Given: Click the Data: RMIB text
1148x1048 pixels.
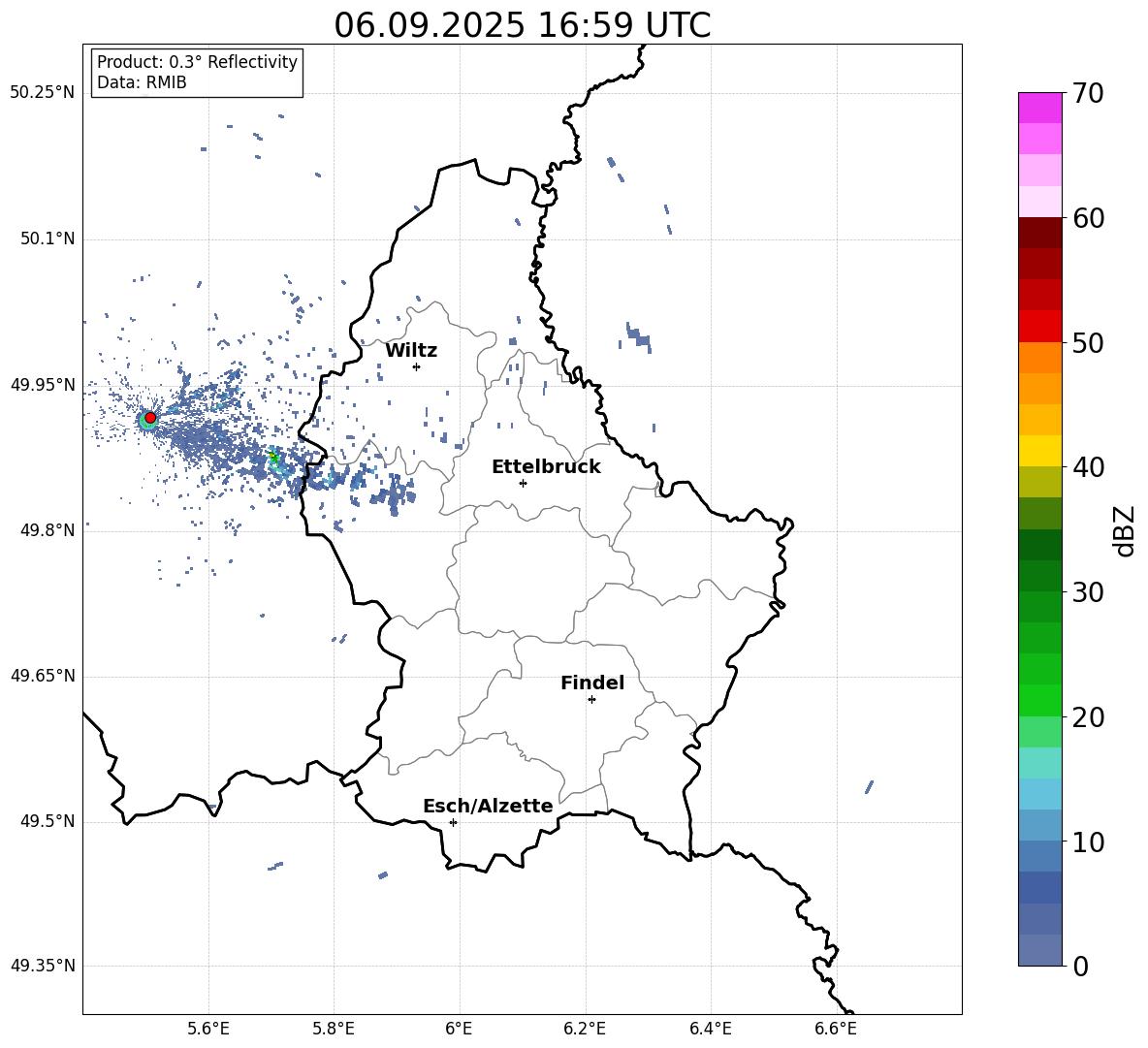Looking at the screenshot, I should [142, 82].
